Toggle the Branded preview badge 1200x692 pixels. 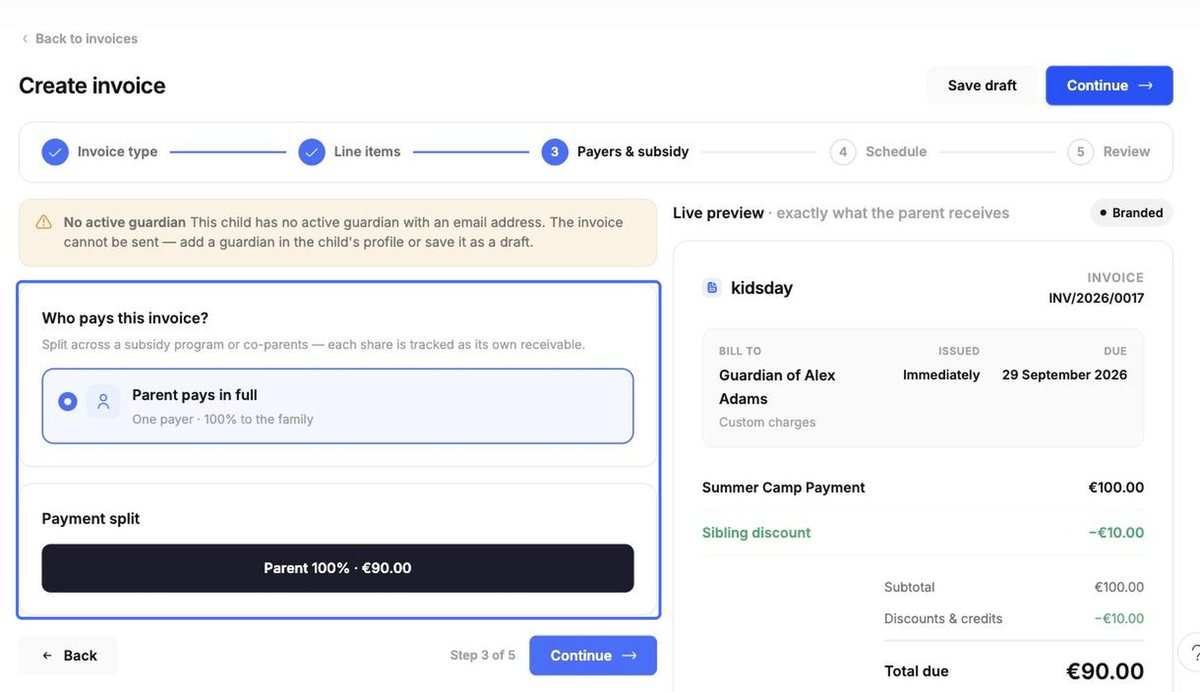click(1131, 213)
